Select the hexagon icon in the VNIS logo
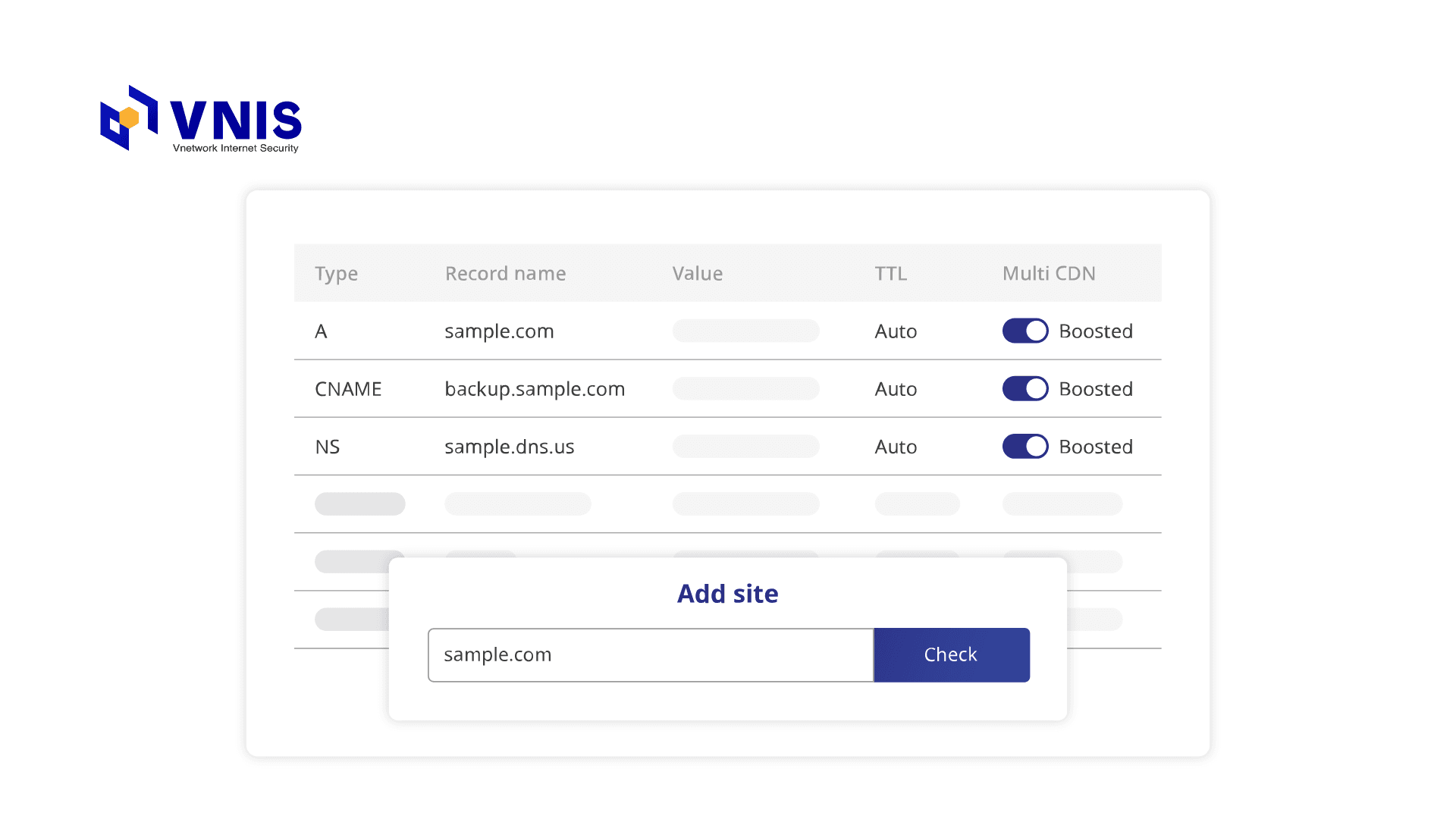The height and width of the screenshot is (819, 1456). 127,118
